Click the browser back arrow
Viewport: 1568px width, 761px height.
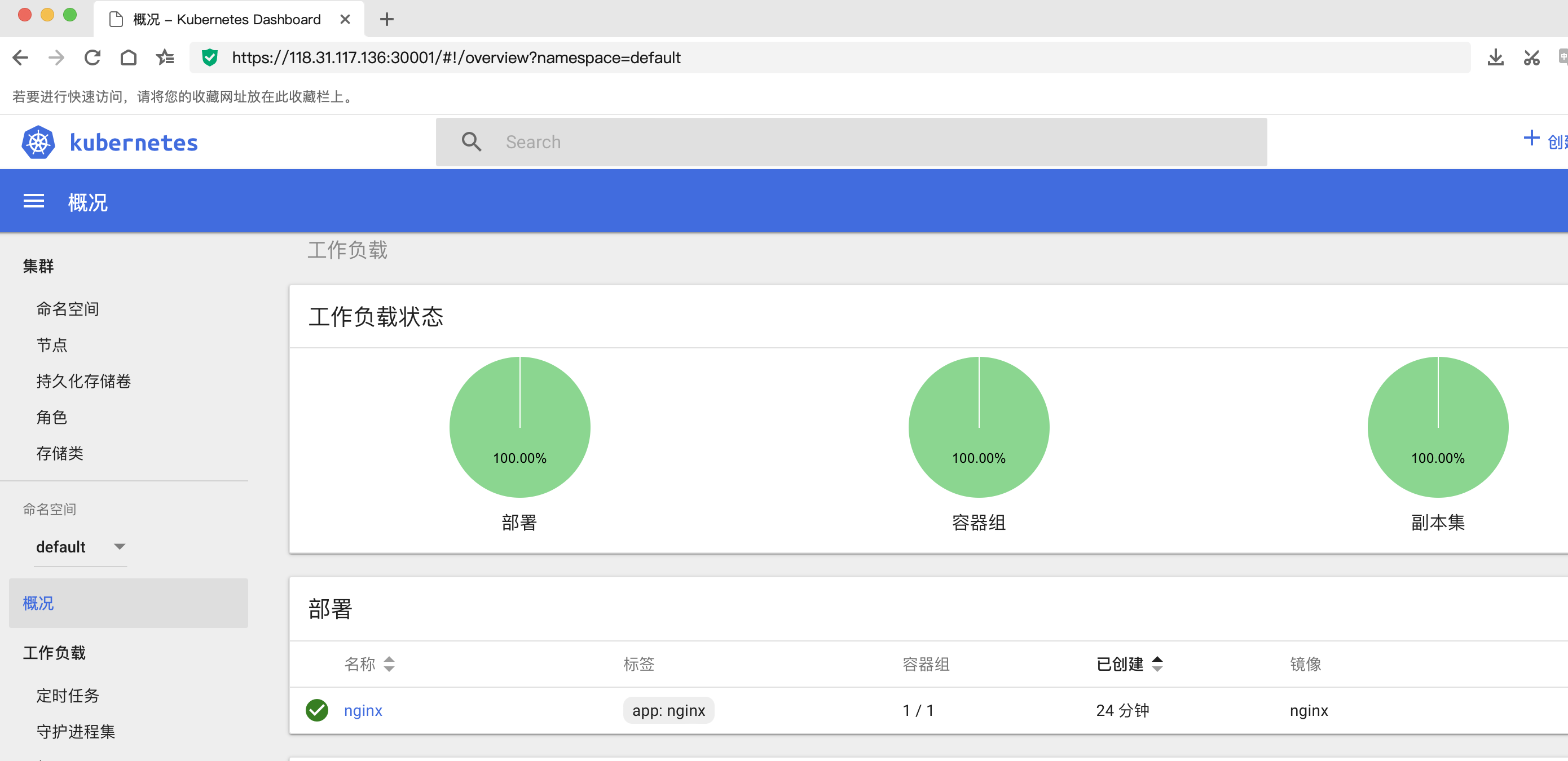click(20, 58)
